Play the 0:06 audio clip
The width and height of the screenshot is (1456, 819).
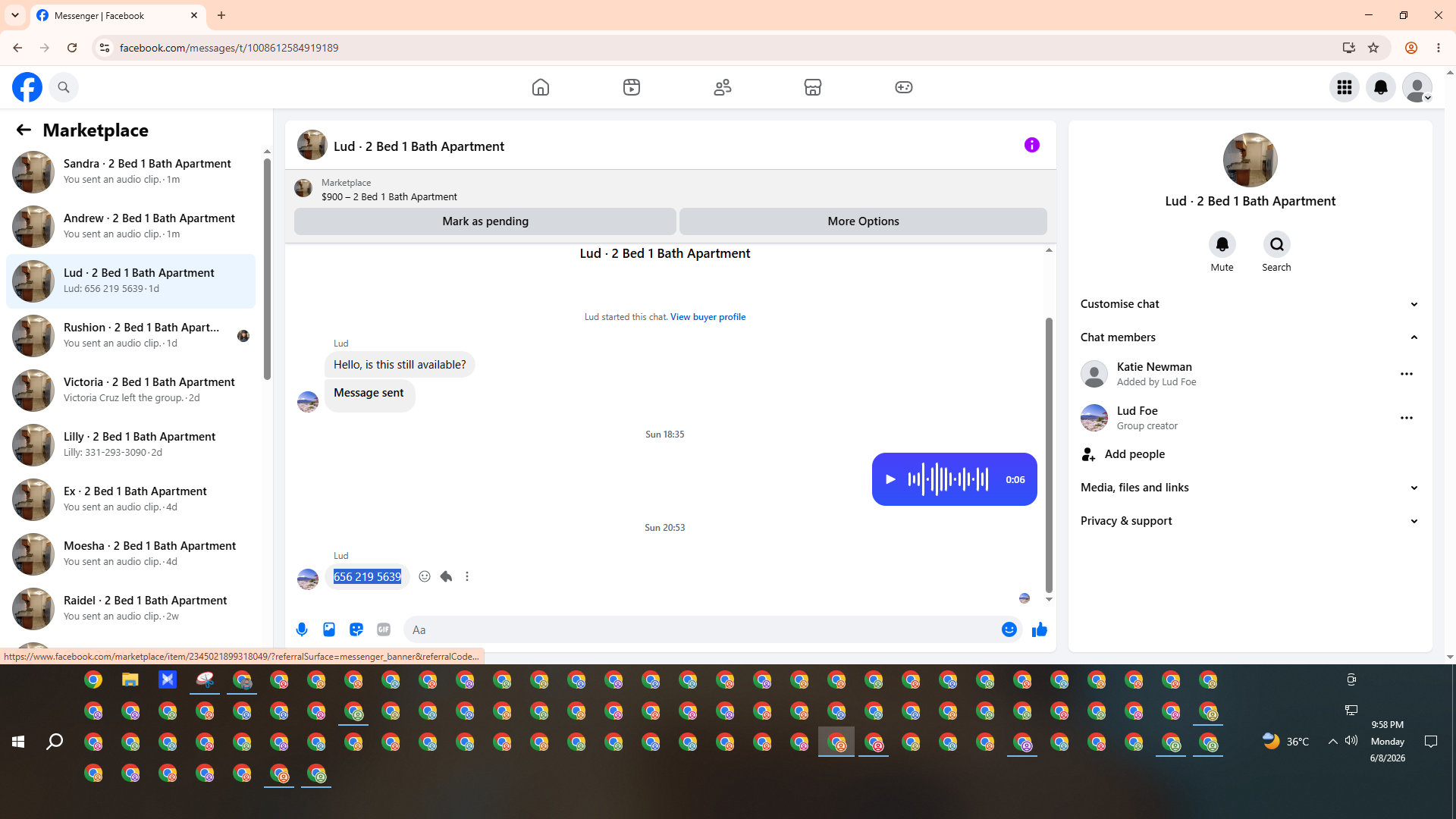[x=891, y=479]
